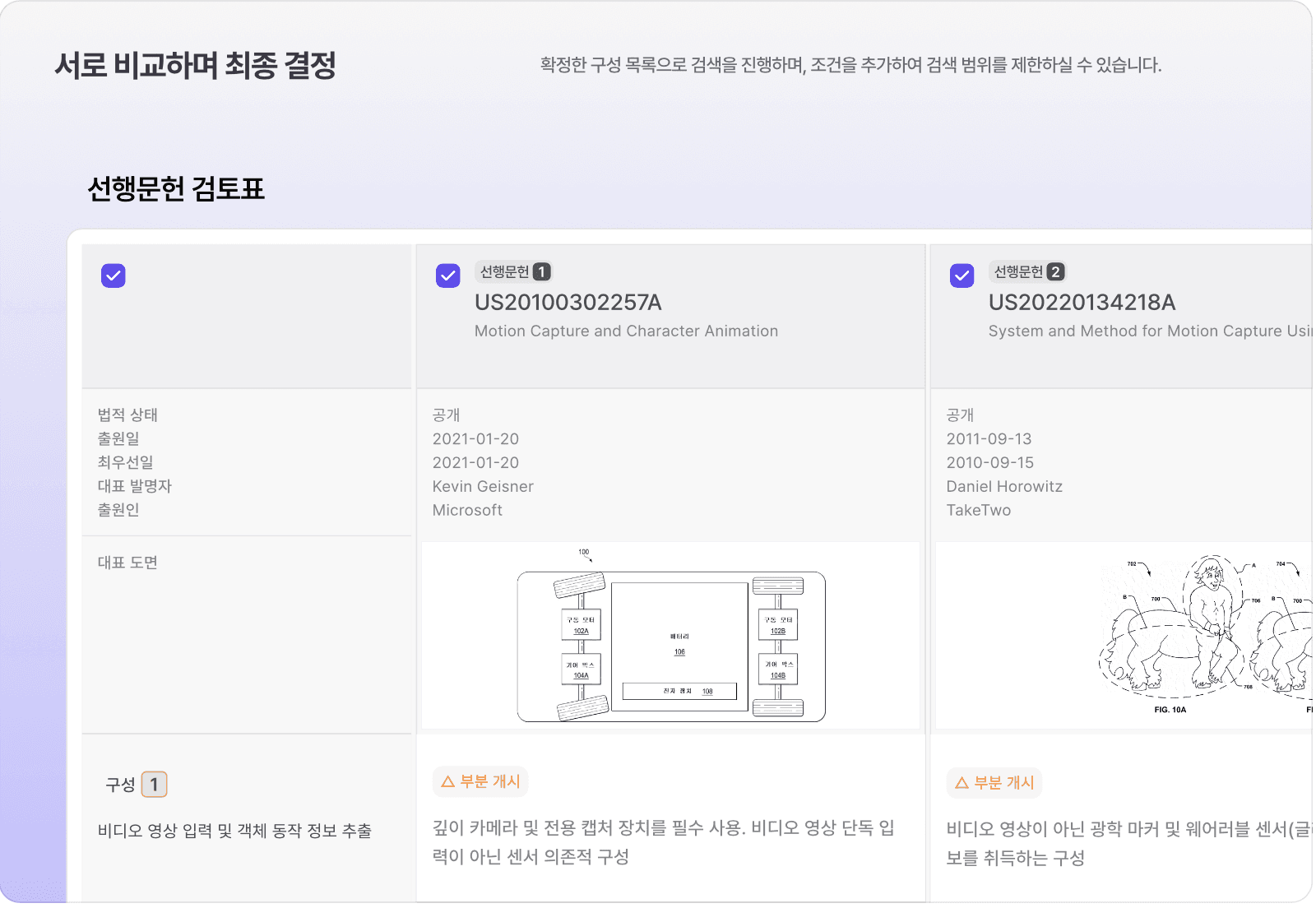Click the 부분 개시 warning tag under US20220134218A

994,783
